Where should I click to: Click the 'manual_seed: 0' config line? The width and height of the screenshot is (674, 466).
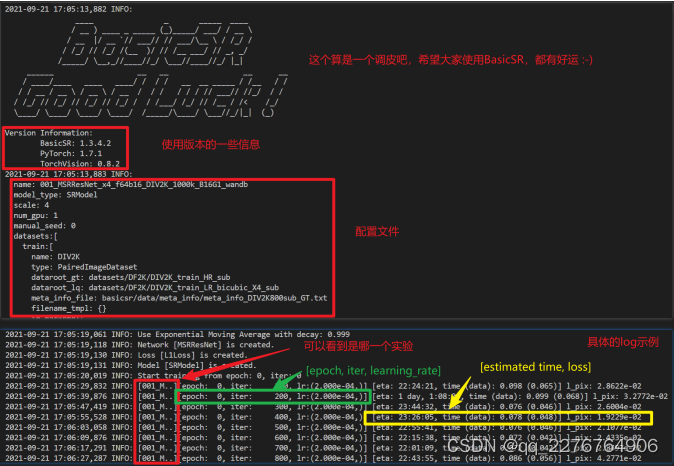coord(45,226)
